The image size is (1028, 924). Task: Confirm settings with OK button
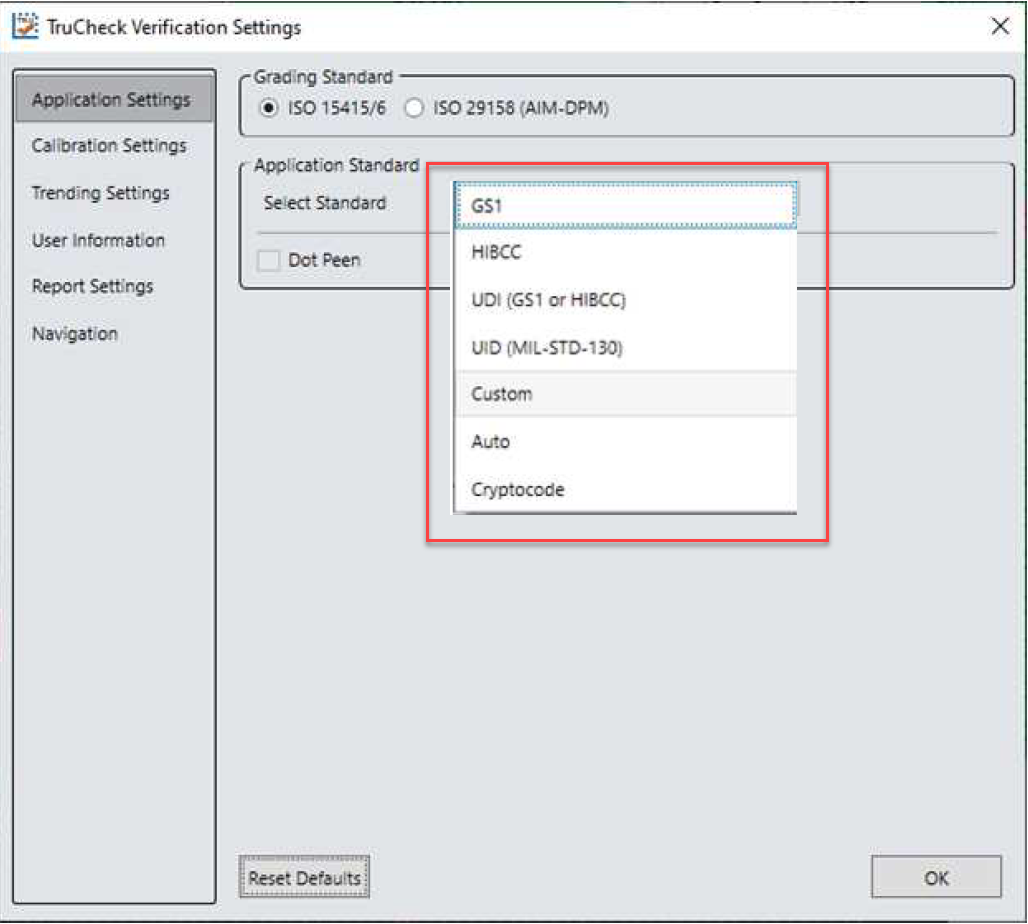pyautogui.click(x=935, y=878)
